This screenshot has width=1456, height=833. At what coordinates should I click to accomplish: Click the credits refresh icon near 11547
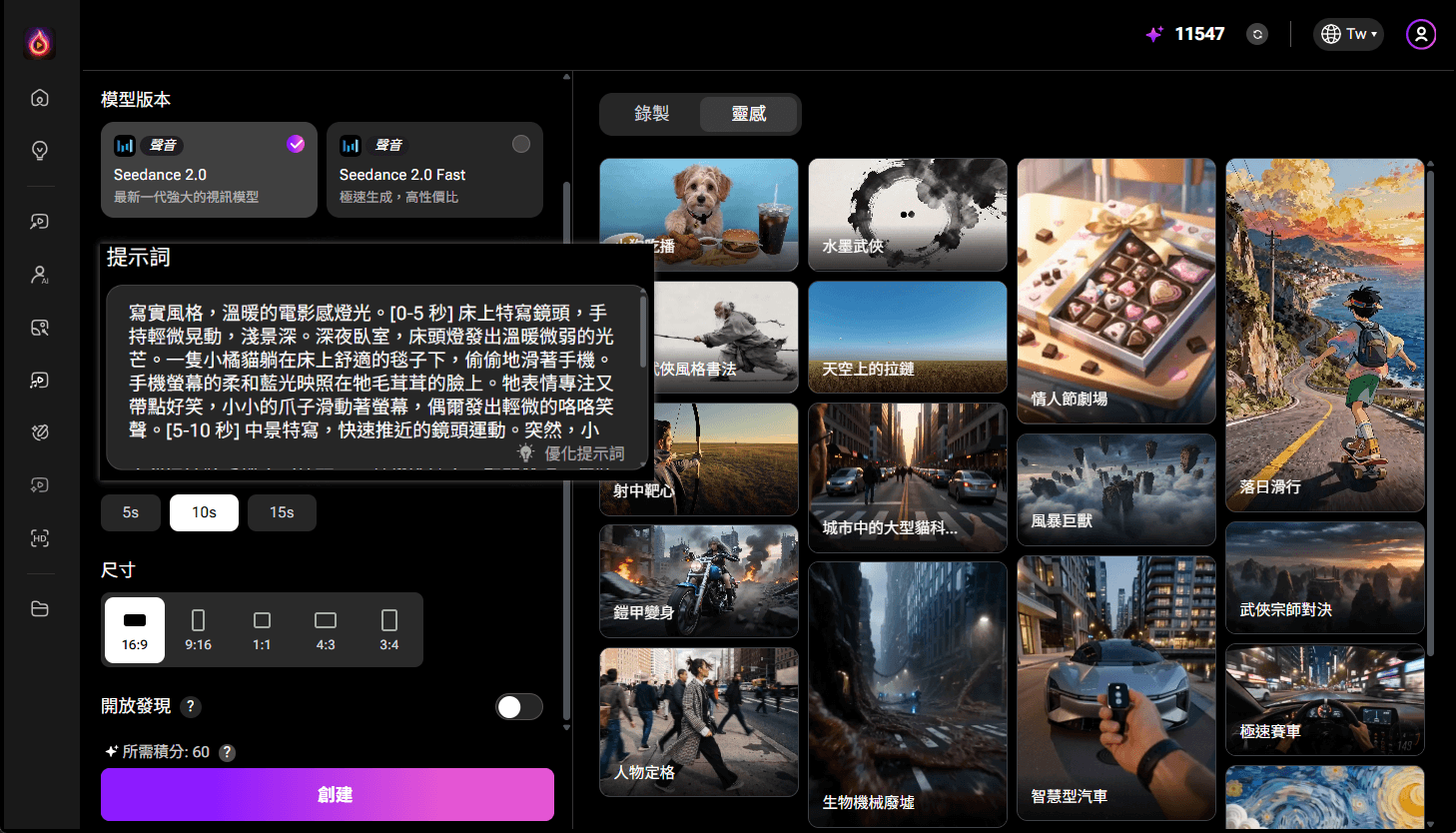pos(1256,33)
